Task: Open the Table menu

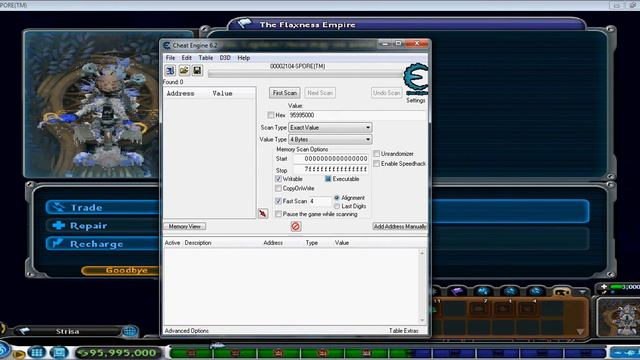Action: (205, 58)
